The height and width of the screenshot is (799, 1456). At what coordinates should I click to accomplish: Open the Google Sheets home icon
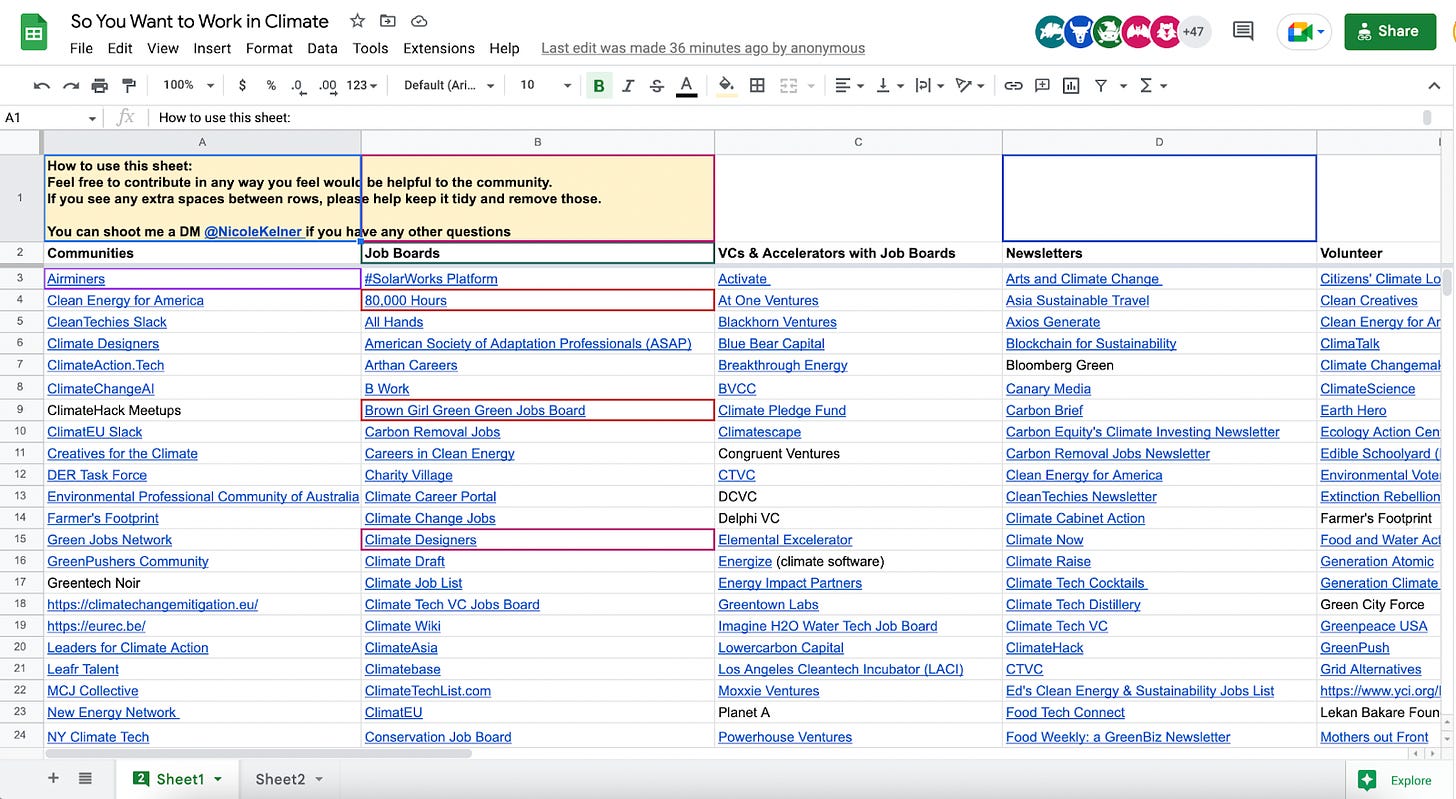[35, 32]
